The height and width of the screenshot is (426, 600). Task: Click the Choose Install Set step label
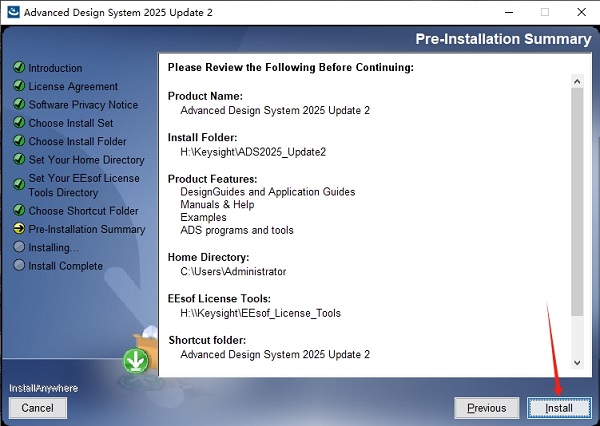click(x=71, y=123)
